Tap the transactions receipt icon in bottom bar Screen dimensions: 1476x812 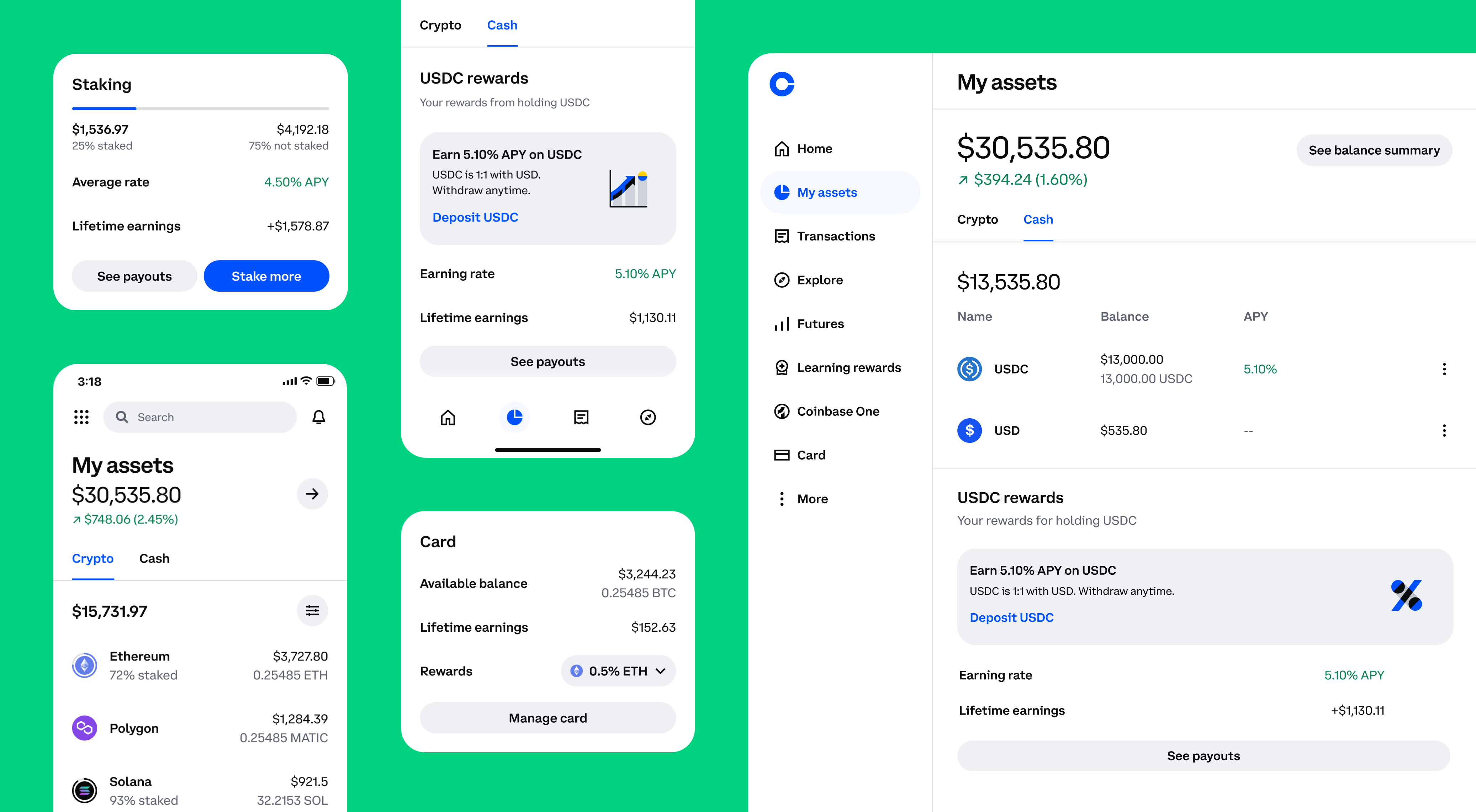pos(581,417)
